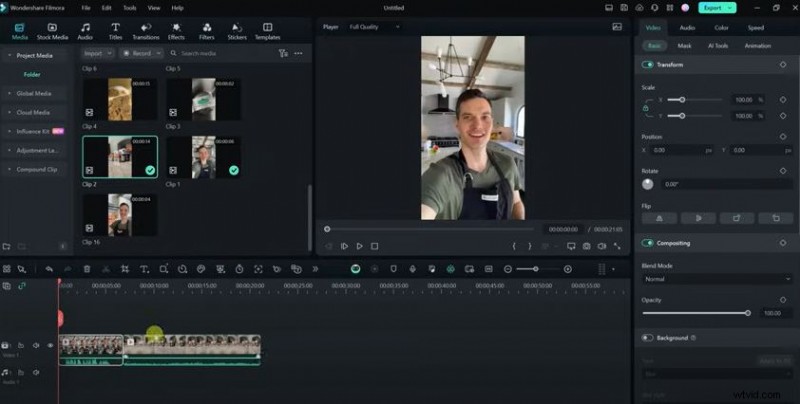Click the text tool in timeline toolbar
The image size is (800, 404).
144,269
